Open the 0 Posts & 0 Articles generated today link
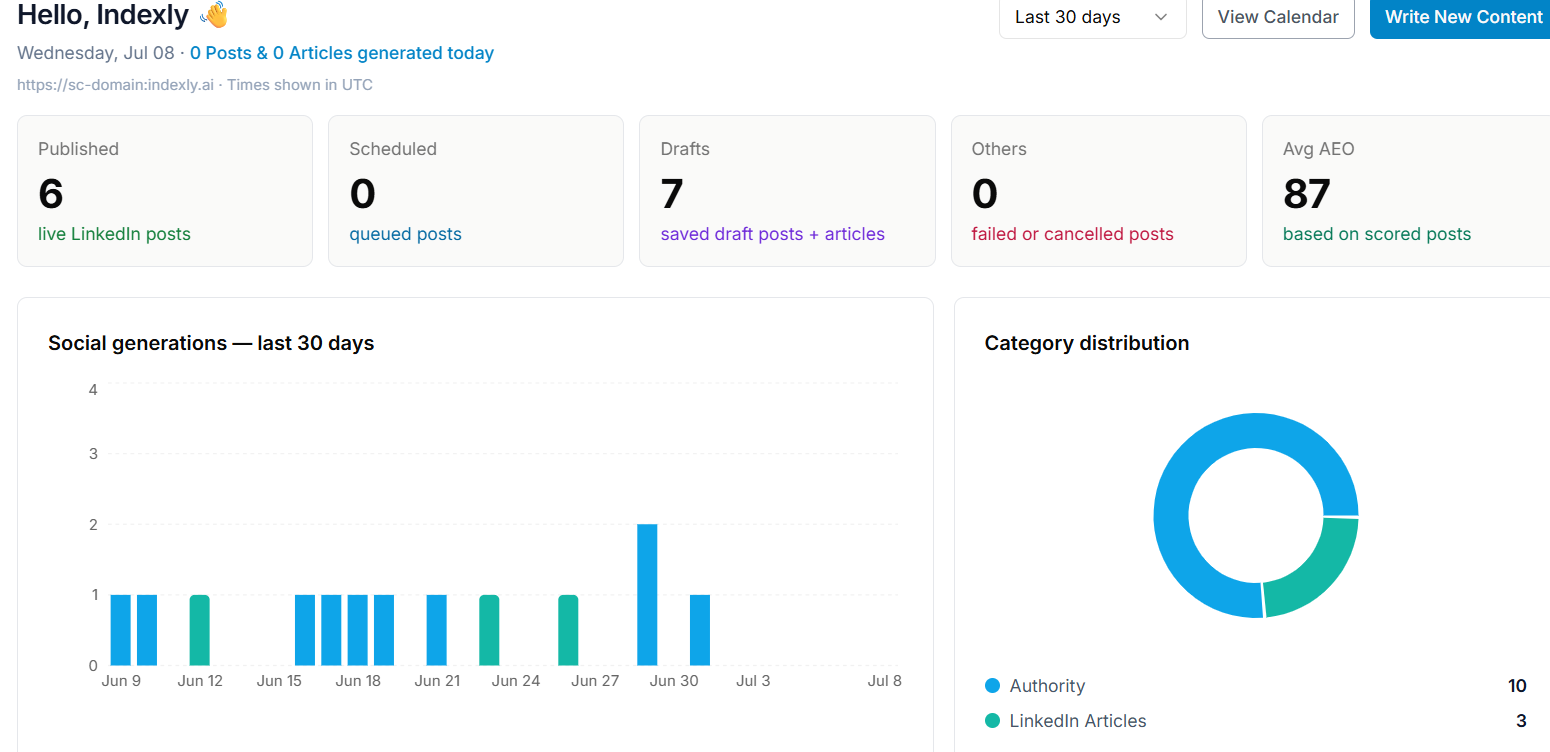 click(x=342, y=53)
